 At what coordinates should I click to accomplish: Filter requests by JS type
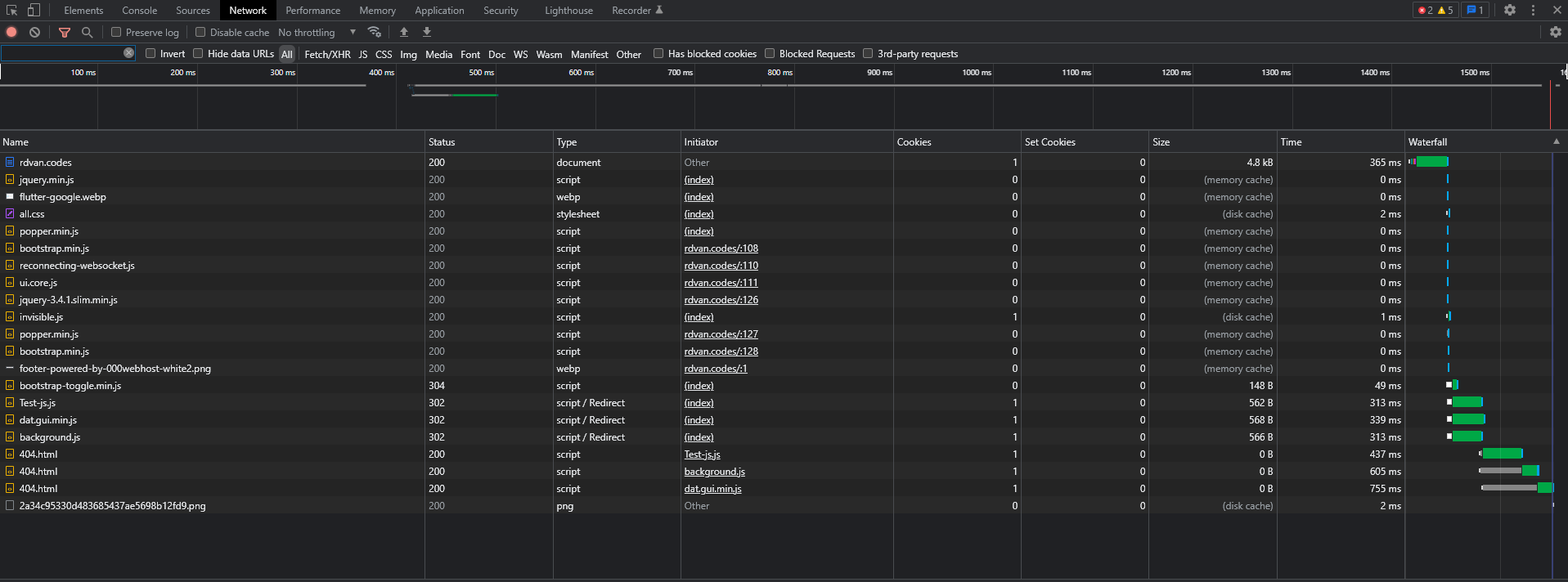point(363,54)
